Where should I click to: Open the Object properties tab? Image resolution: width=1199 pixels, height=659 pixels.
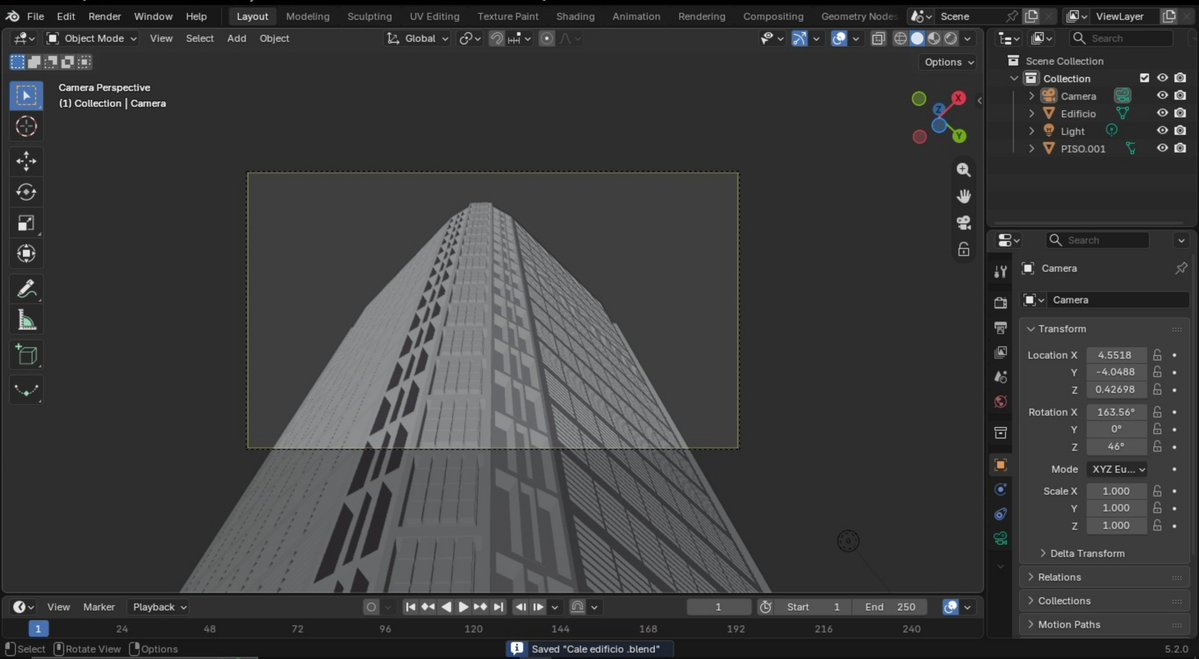click(1000, 465)
